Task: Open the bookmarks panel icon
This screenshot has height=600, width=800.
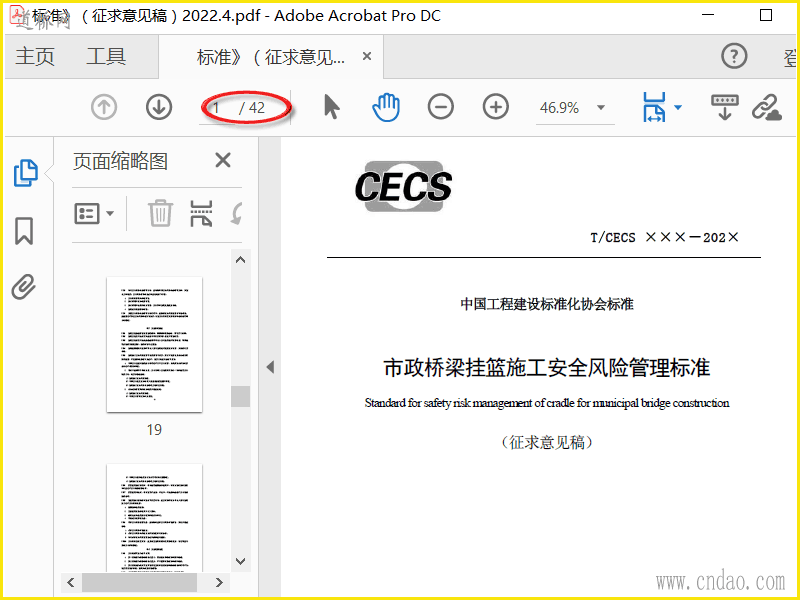Action: [24, 231]
